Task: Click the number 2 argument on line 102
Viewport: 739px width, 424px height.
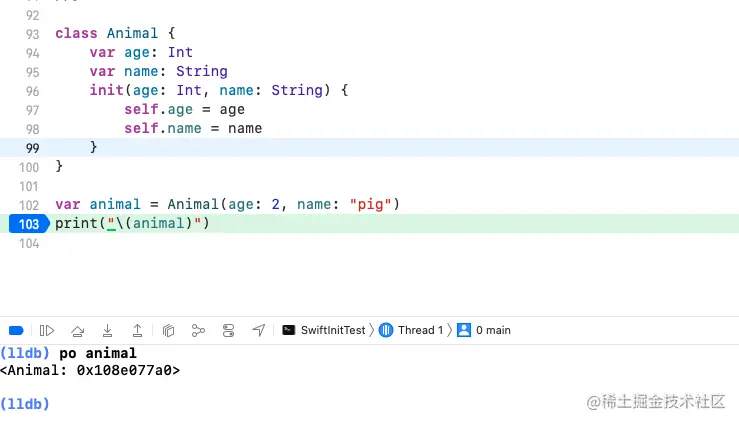Action: pos(276,204)
